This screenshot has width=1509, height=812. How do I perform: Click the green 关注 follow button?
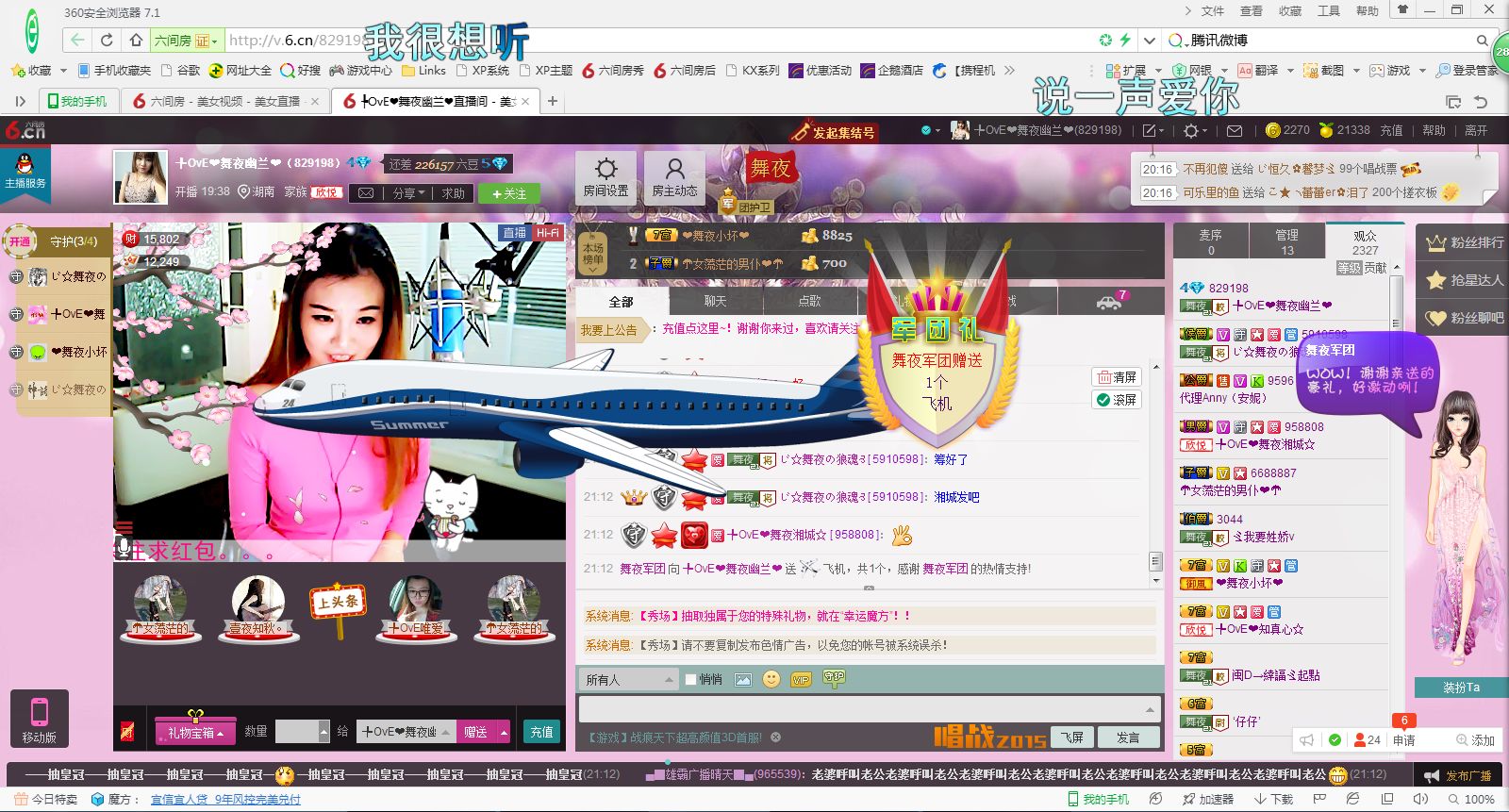pos(508,193)
